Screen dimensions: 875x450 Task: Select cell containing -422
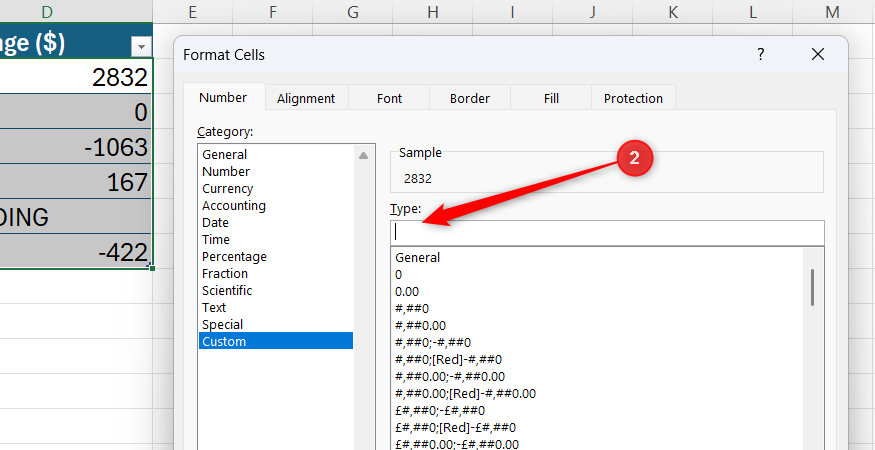(x=76, y=252)
